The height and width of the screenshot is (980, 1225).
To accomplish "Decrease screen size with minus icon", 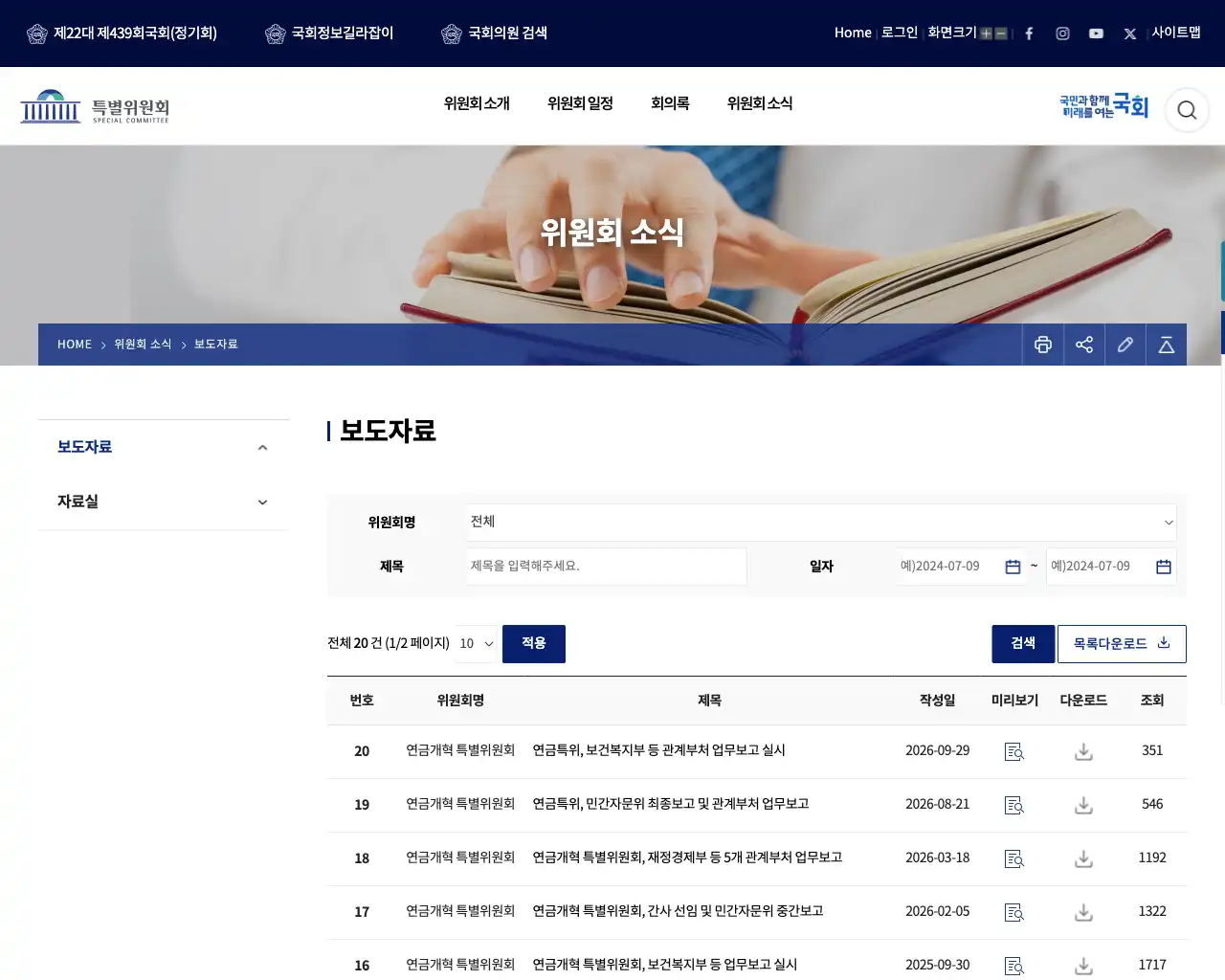I will click(1001, 33).
